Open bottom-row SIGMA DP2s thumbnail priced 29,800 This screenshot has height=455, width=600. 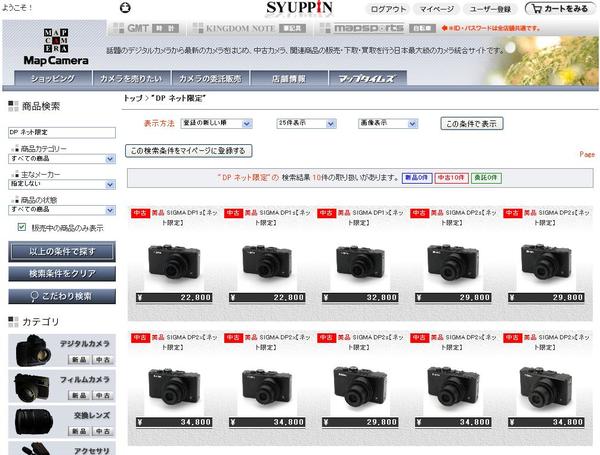pos(360,387)
